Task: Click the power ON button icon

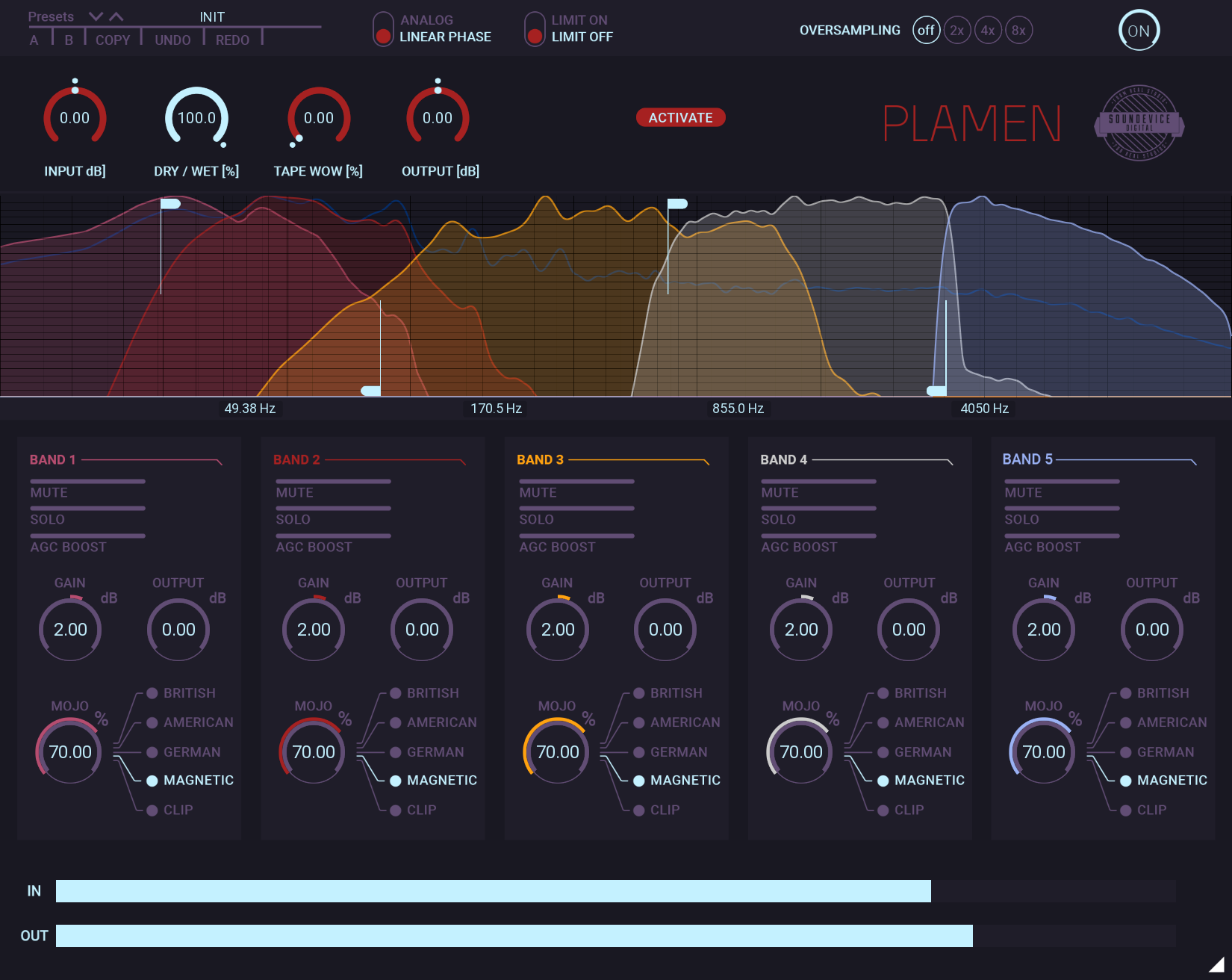Action: [1138, 31]
